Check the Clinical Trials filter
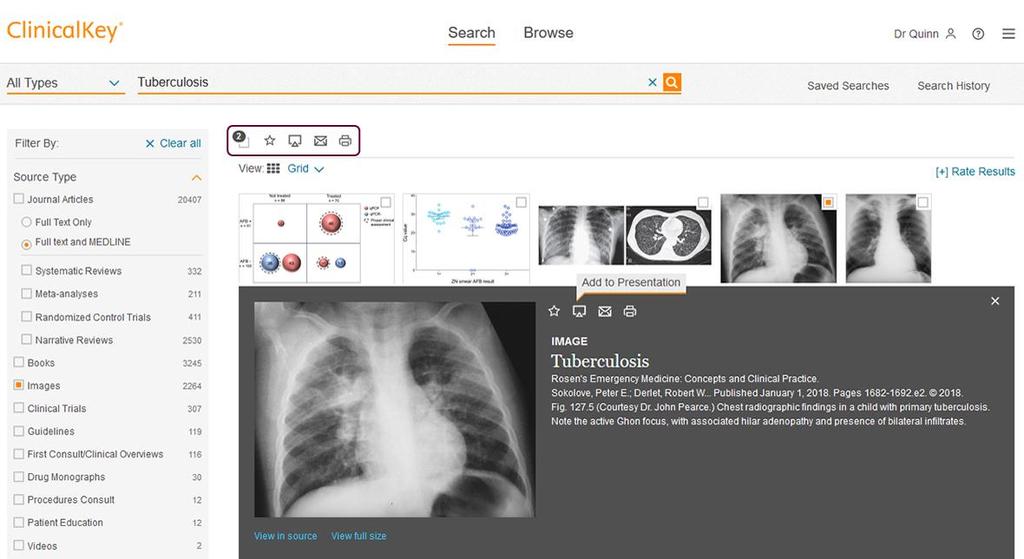 (x=19, y=407)
